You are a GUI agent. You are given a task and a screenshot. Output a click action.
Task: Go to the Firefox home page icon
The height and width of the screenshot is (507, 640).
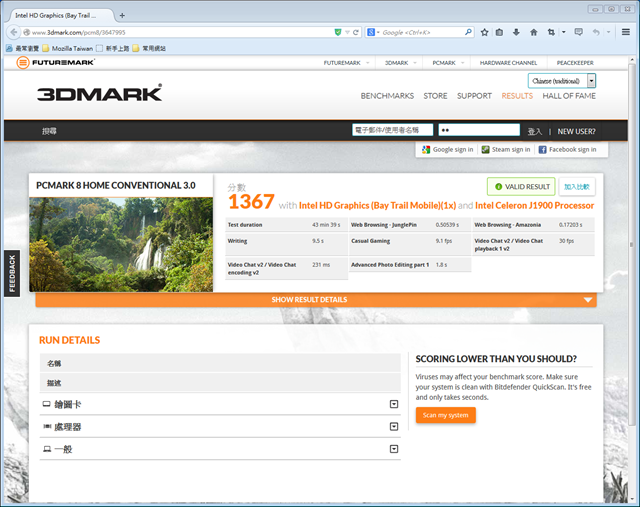(x=533, y=32)
